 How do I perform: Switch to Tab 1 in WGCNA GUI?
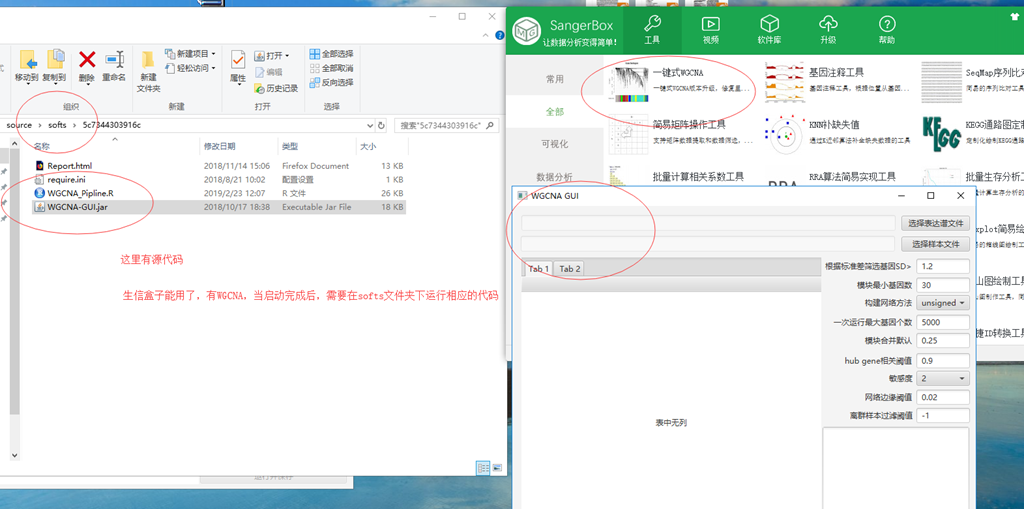(539, 269)
